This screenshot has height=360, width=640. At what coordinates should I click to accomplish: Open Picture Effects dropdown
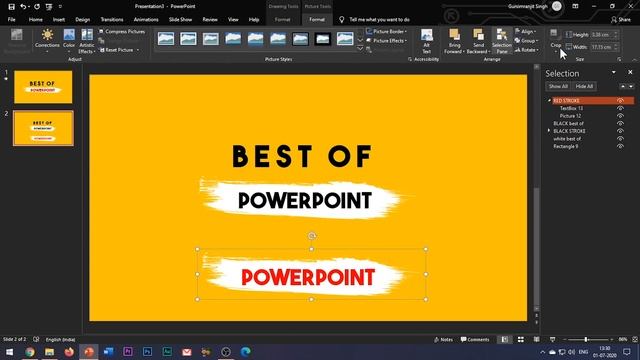[387, 40]
